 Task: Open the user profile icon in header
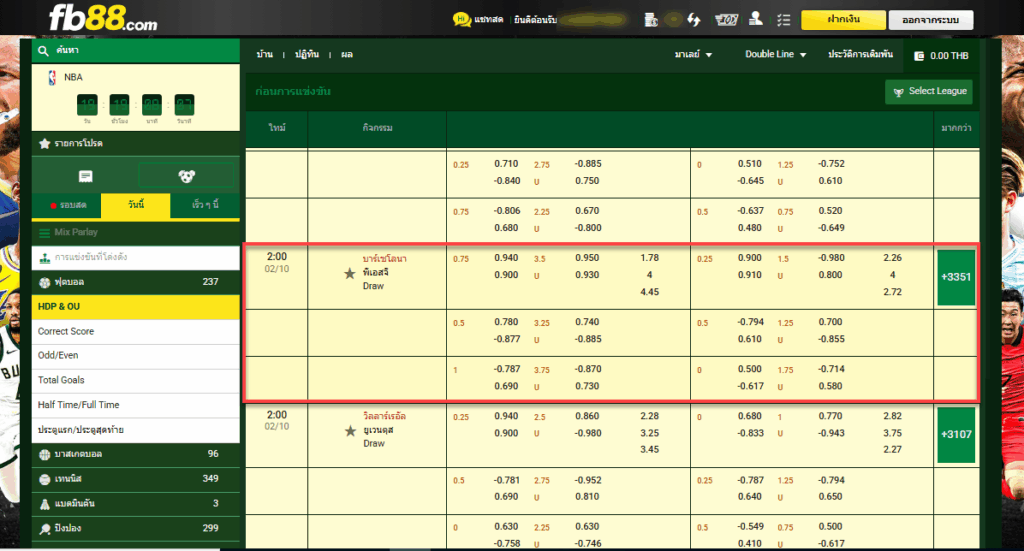756,19
